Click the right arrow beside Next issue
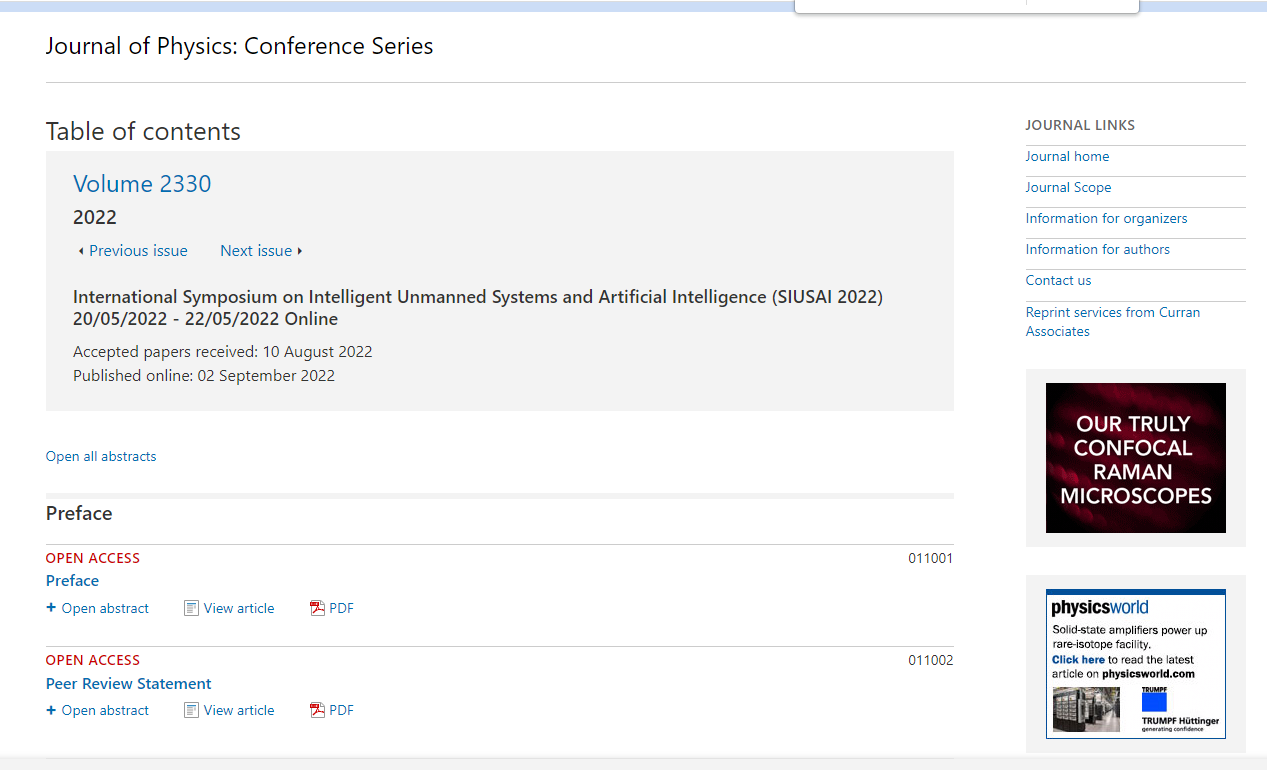 pos(300,251)
